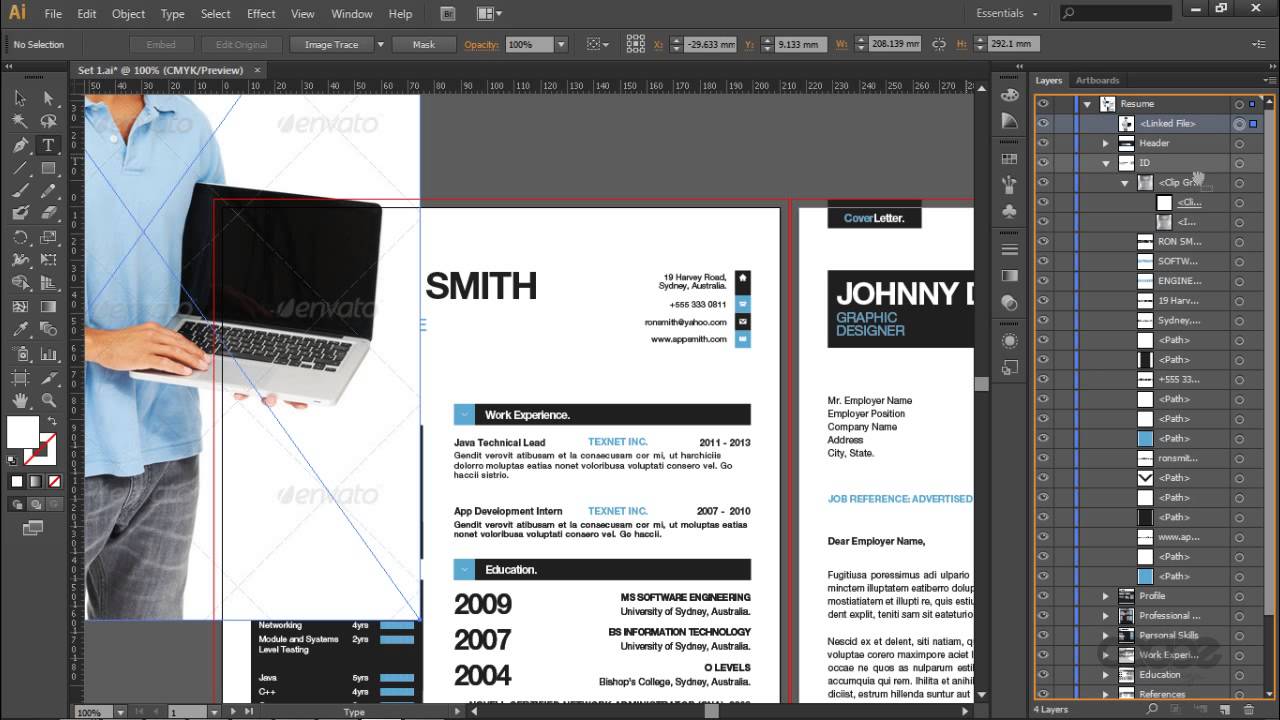Activate the Eyedropper tool
1280x720 pixels.
pos(20,329)
